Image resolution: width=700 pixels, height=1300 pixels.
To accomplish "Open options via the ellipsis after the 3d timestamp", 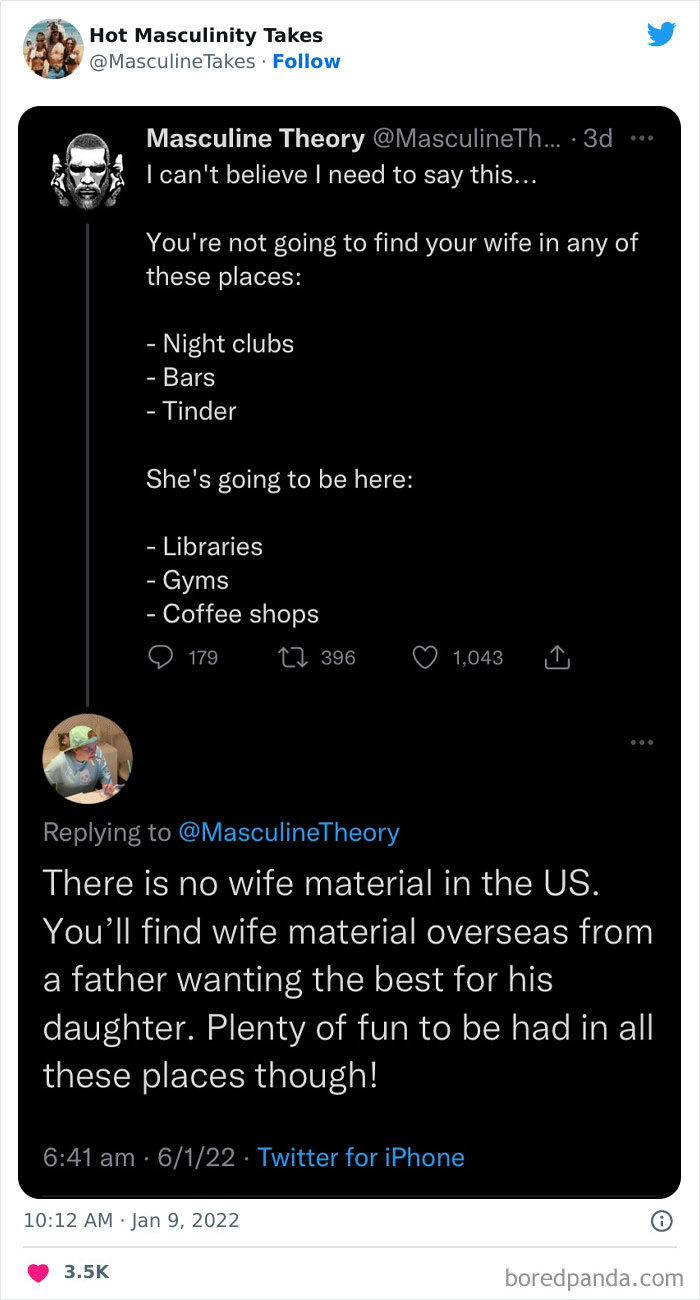I will click(x=642, y=138).
